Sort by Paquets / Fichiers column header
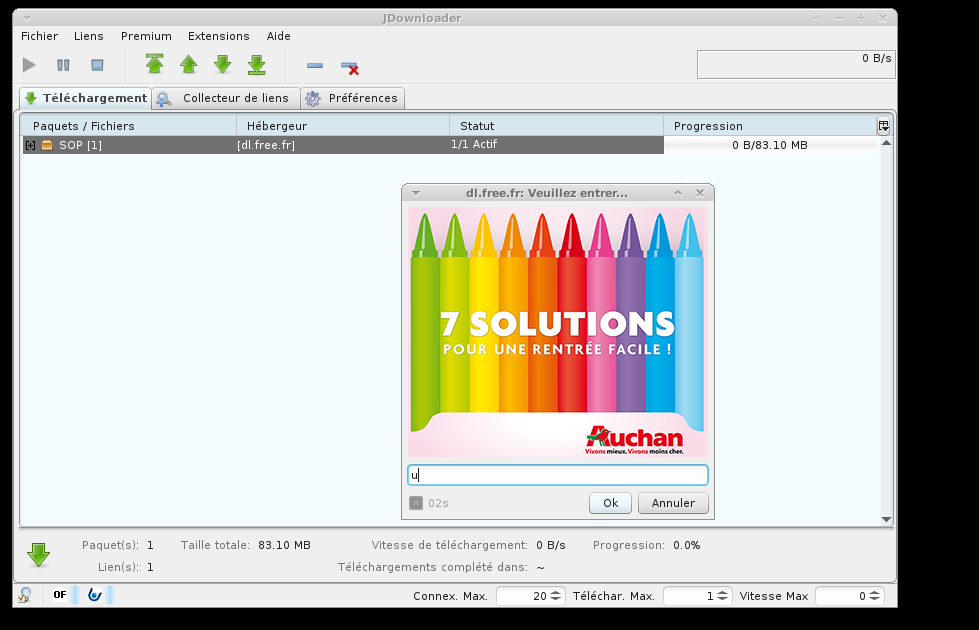Screen dimensions: 979x630 coord(129,126)
